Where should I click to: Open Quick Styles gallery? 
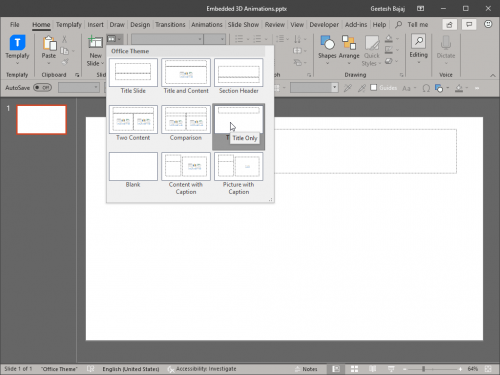pyautogui.click(x=372, y=43)
